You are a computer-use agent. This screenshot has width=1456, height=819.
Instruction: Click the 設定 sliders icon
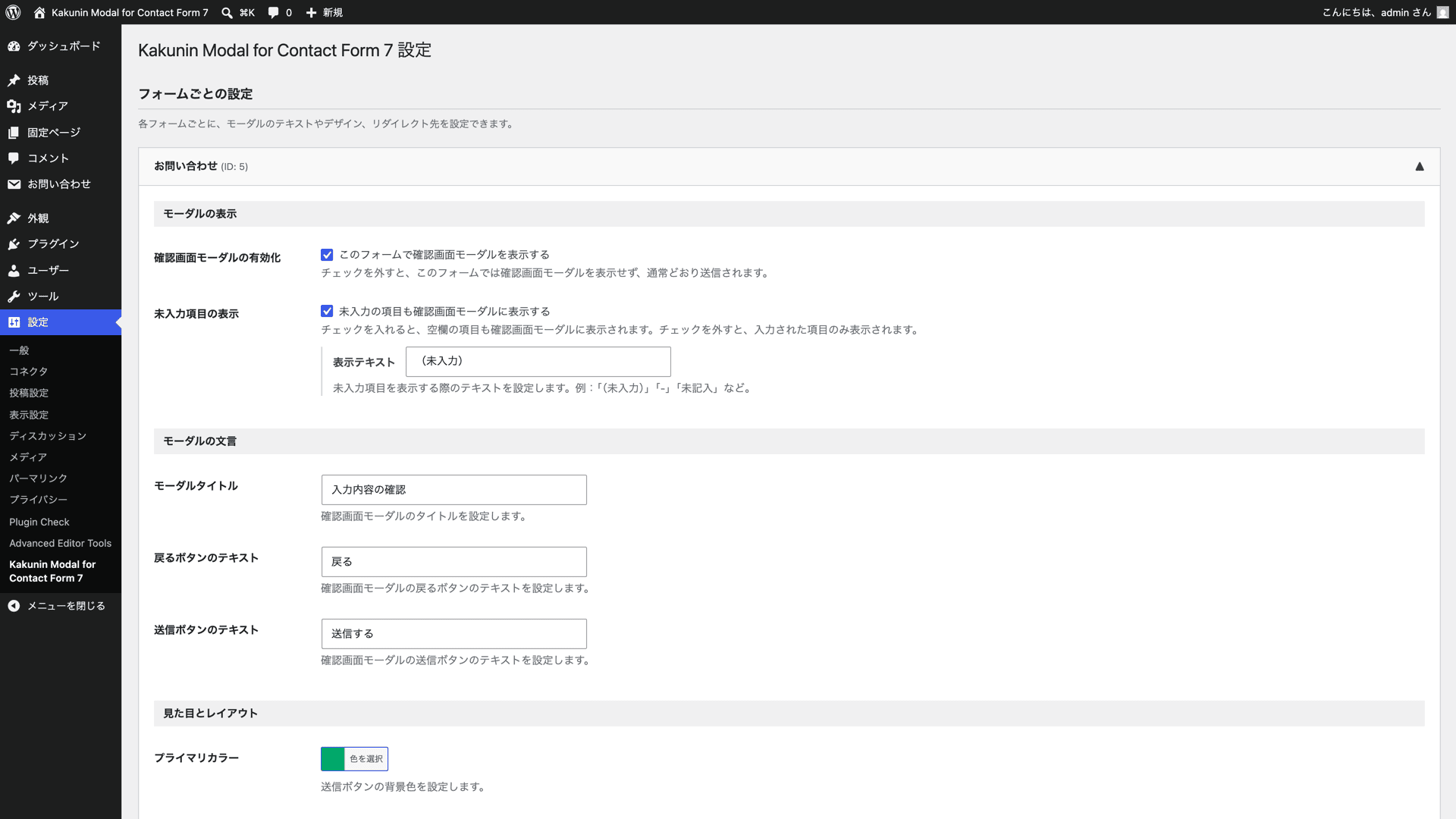[x=14, y=322]
